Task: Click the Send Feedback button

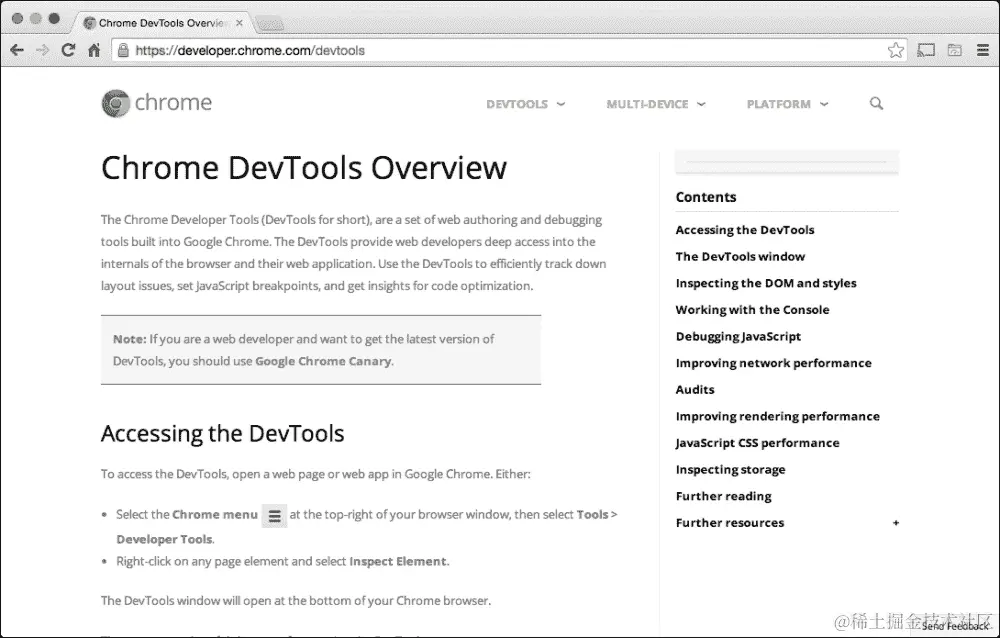Action: (x=954, y=627)
